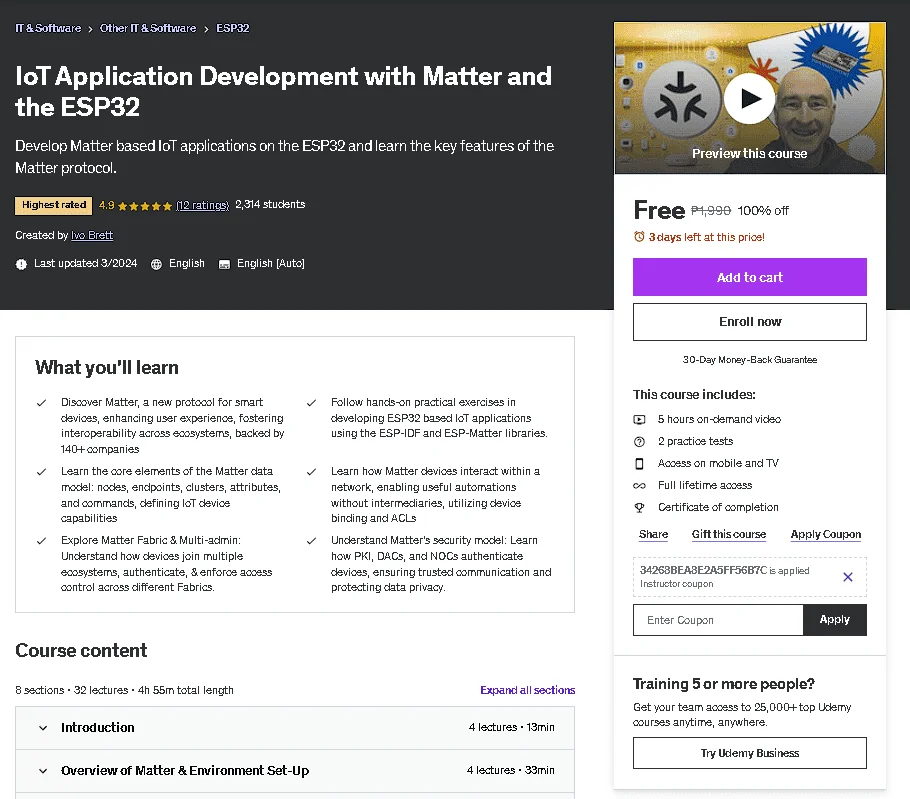910x799 pixels.
Task: Click '3 days left at this price!' text
Action: pos(706,237)
